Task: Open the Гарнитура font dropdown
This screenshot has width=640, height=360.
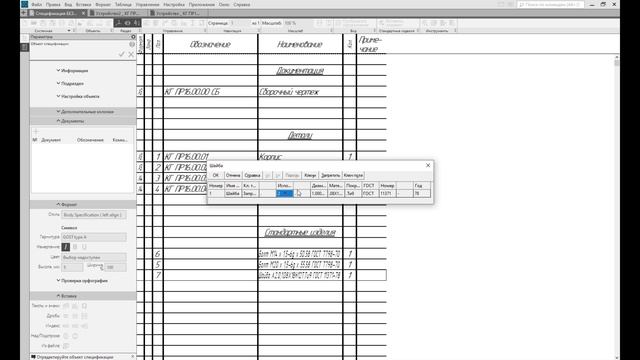Action: click(x=93, y=237)
